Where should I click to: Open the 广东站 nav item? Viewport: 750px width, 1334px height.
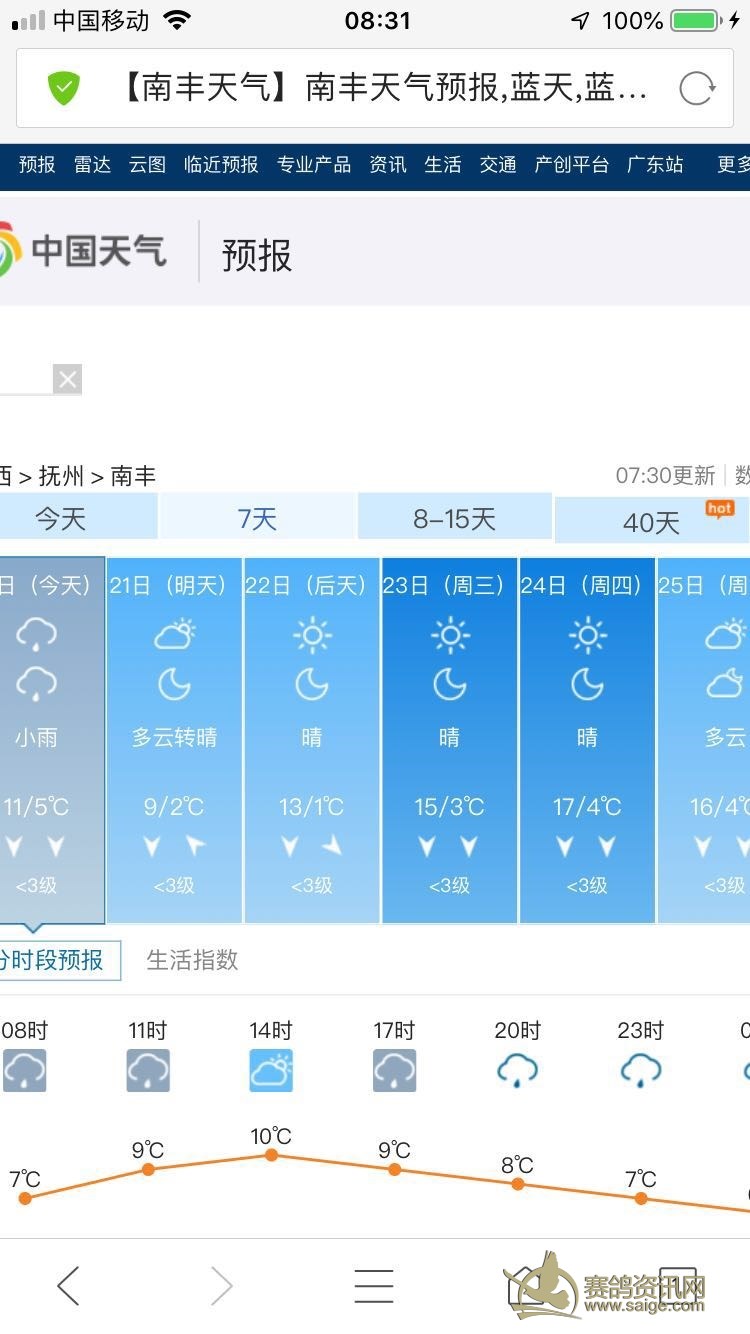click(655, 165)
